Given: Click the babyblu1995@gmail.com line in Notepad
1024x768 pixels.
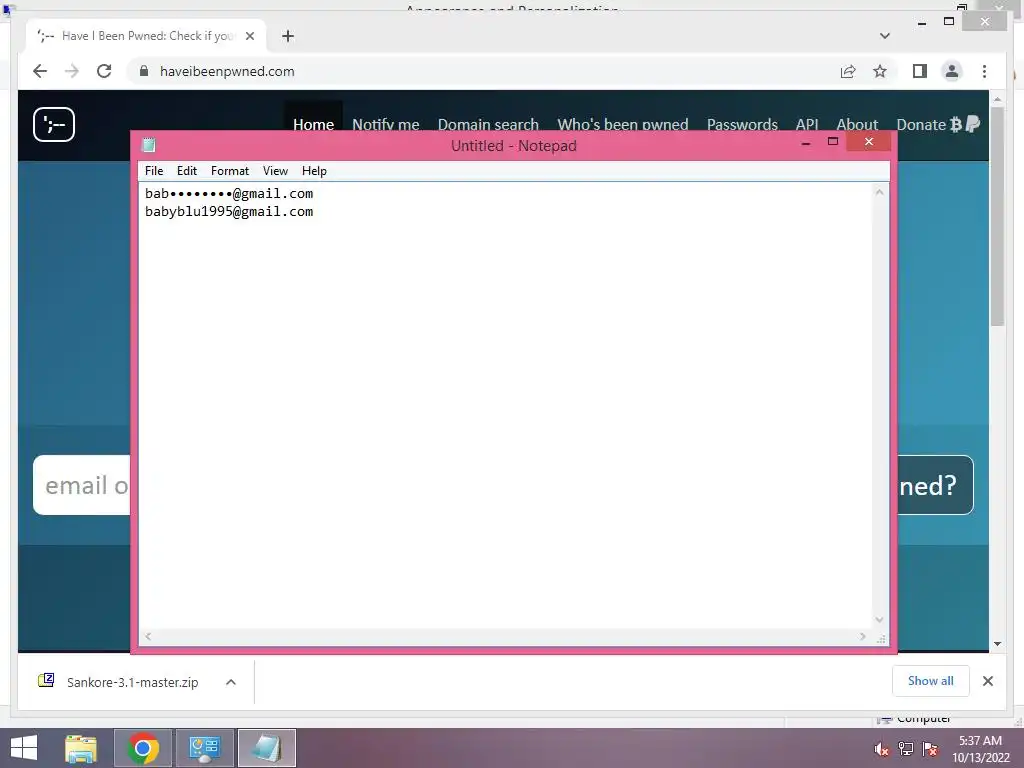Looking at the screenshot, I should pyautogui.click(x=229, y=212).
